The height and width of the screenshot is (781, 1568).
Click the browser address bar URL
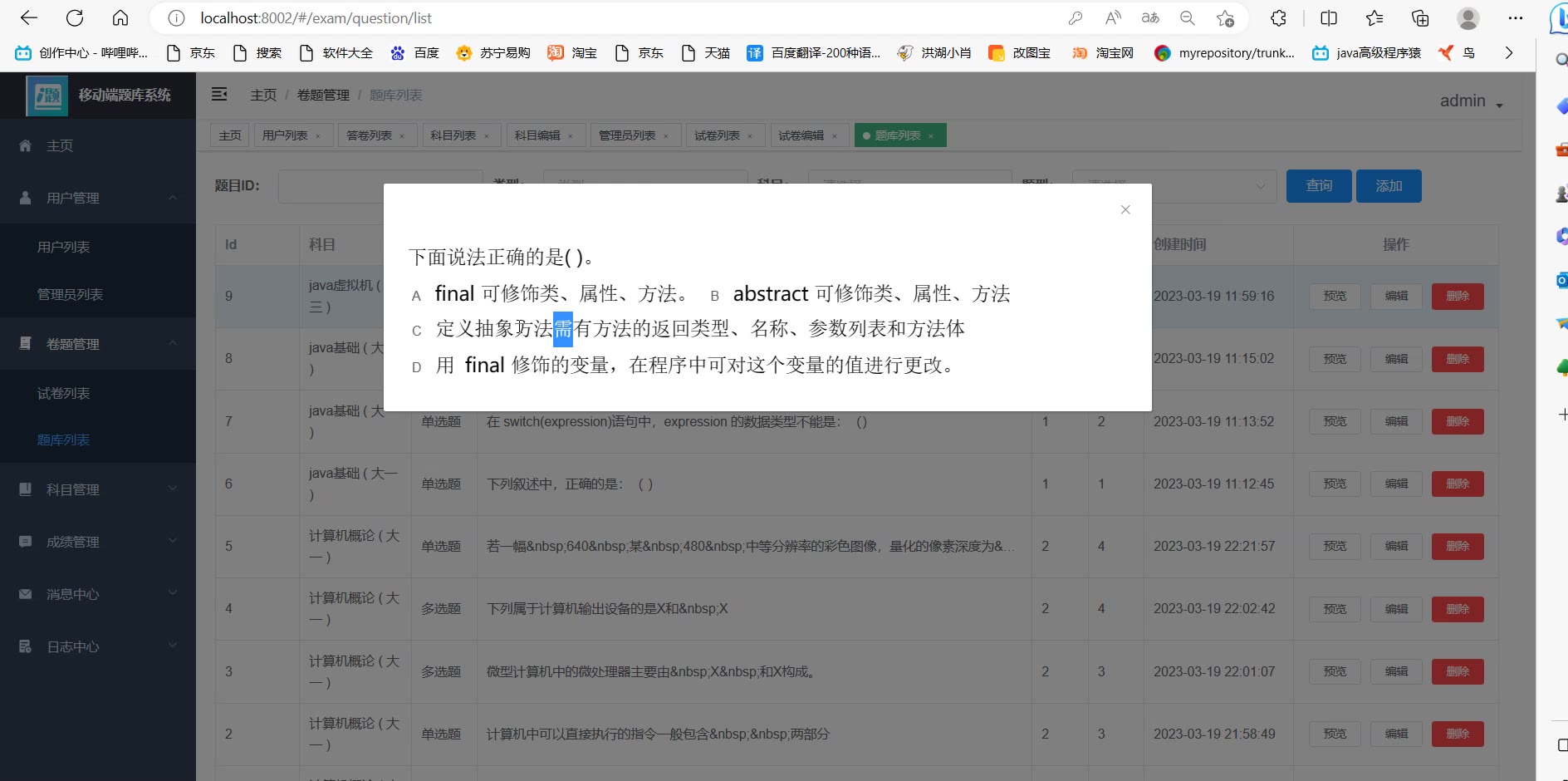(x=316, y=18)
